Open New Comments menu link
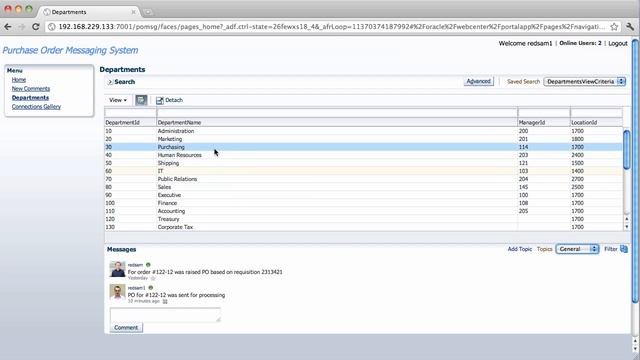 pos(31,89)
